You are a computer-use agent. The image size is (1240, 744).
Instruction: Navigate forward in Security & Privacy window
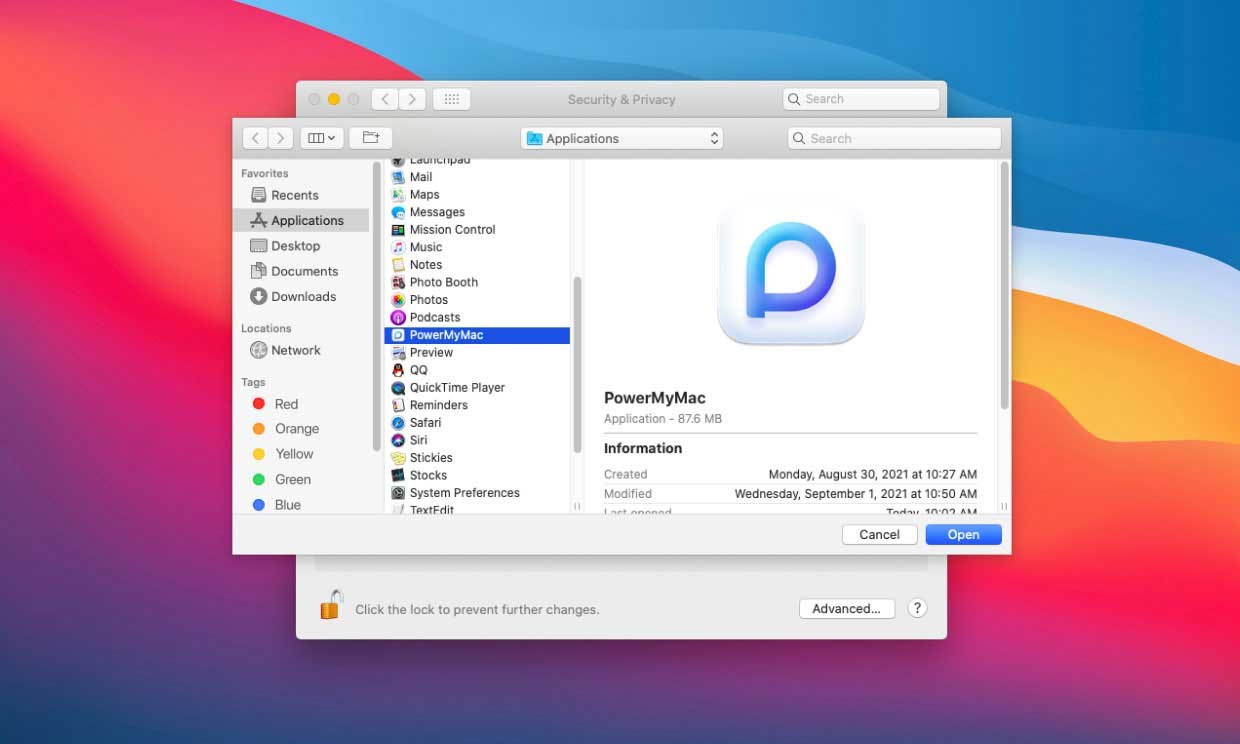click(412, 99)
